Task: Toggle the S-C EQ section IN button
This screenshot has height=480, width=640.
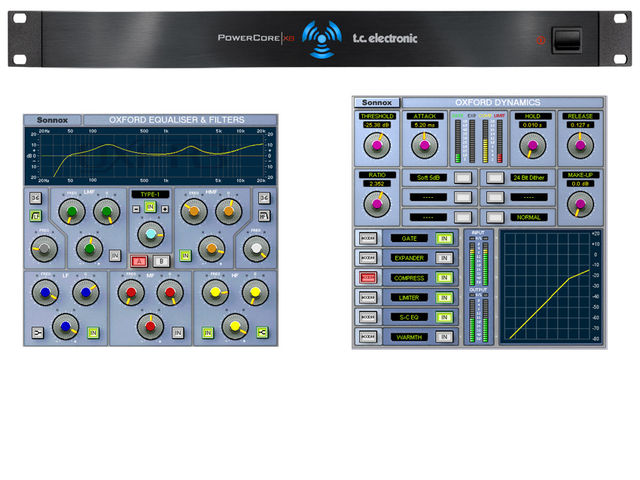Action: tap(444, 317)
